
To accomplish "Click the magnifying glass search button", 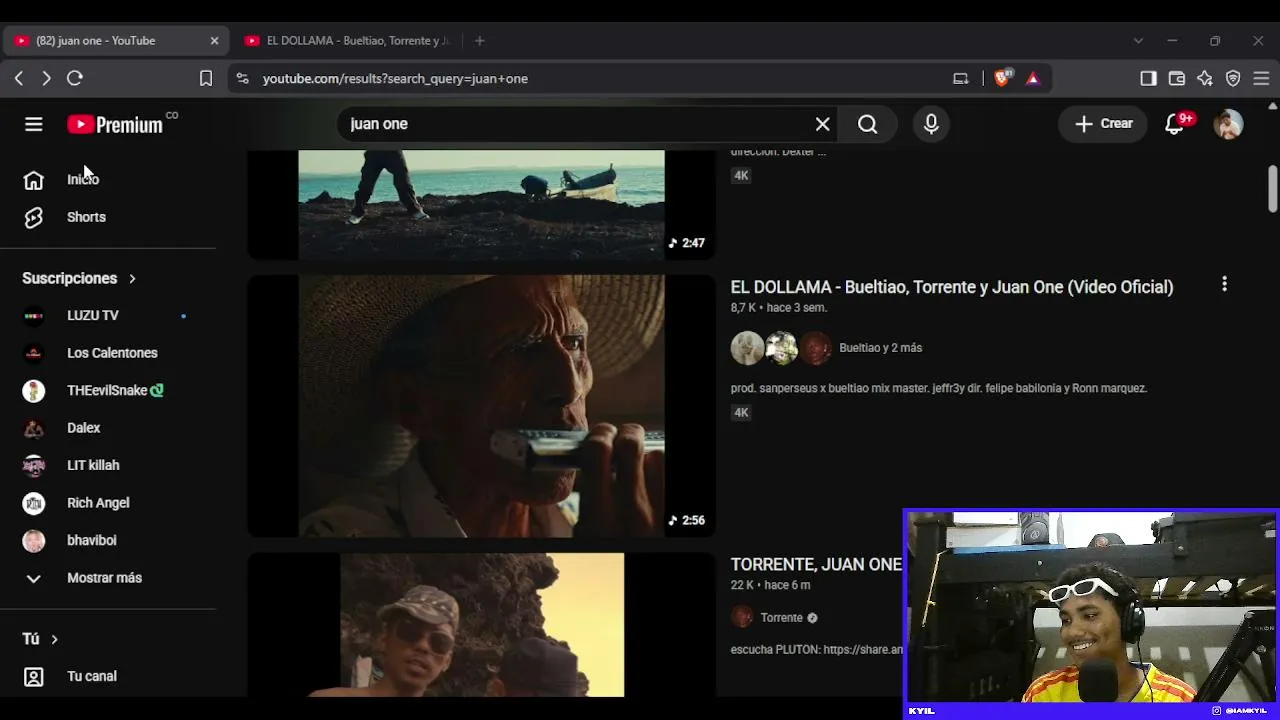I will 868,124.
